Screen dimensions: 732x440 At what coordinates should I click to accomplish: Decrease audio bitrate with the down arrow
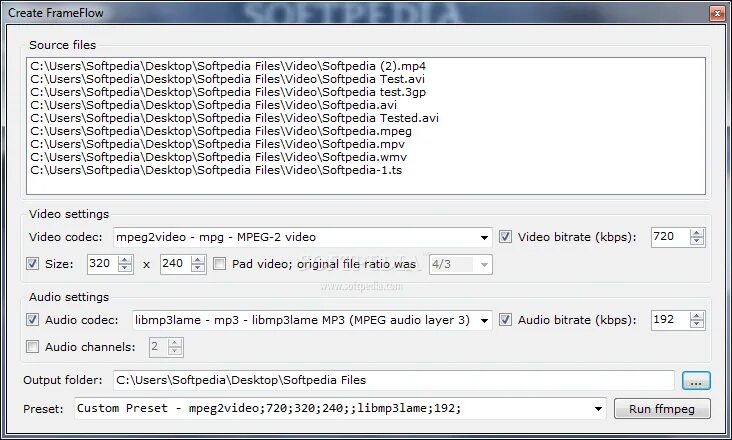pos(697,324)
